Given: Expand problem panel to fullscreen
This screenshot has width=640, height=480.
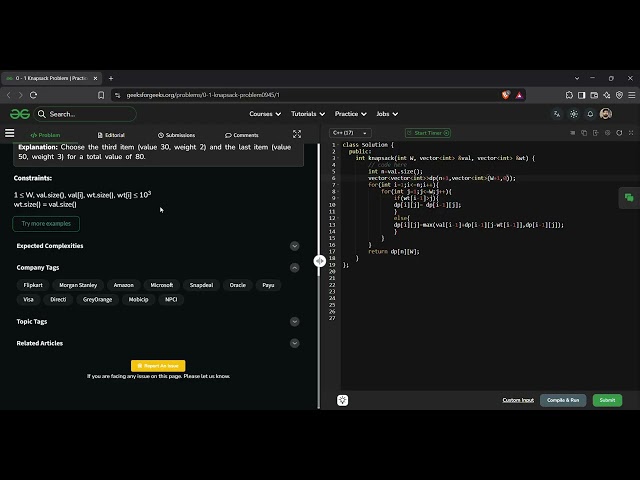Looking at the screenshot, I should (x=297, y=134).
